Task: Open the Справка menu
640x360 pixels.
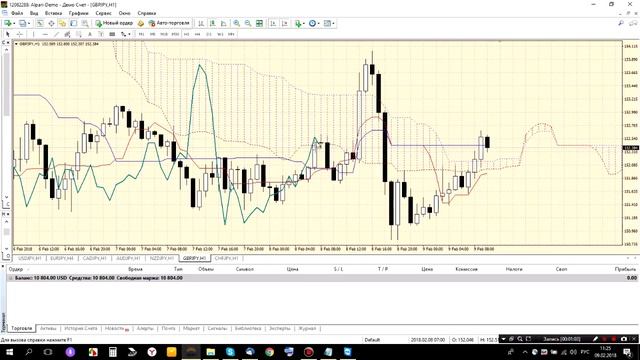Action: pos(147,13)
